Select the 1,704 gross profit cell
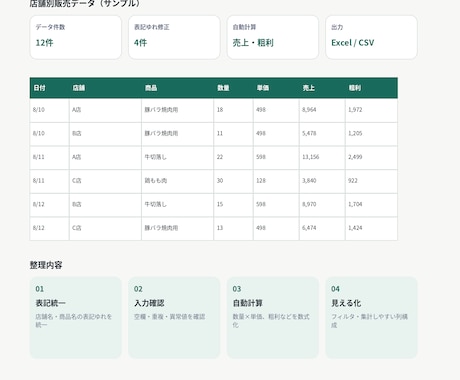The image size is (460, 380). [x=371, y=205]
